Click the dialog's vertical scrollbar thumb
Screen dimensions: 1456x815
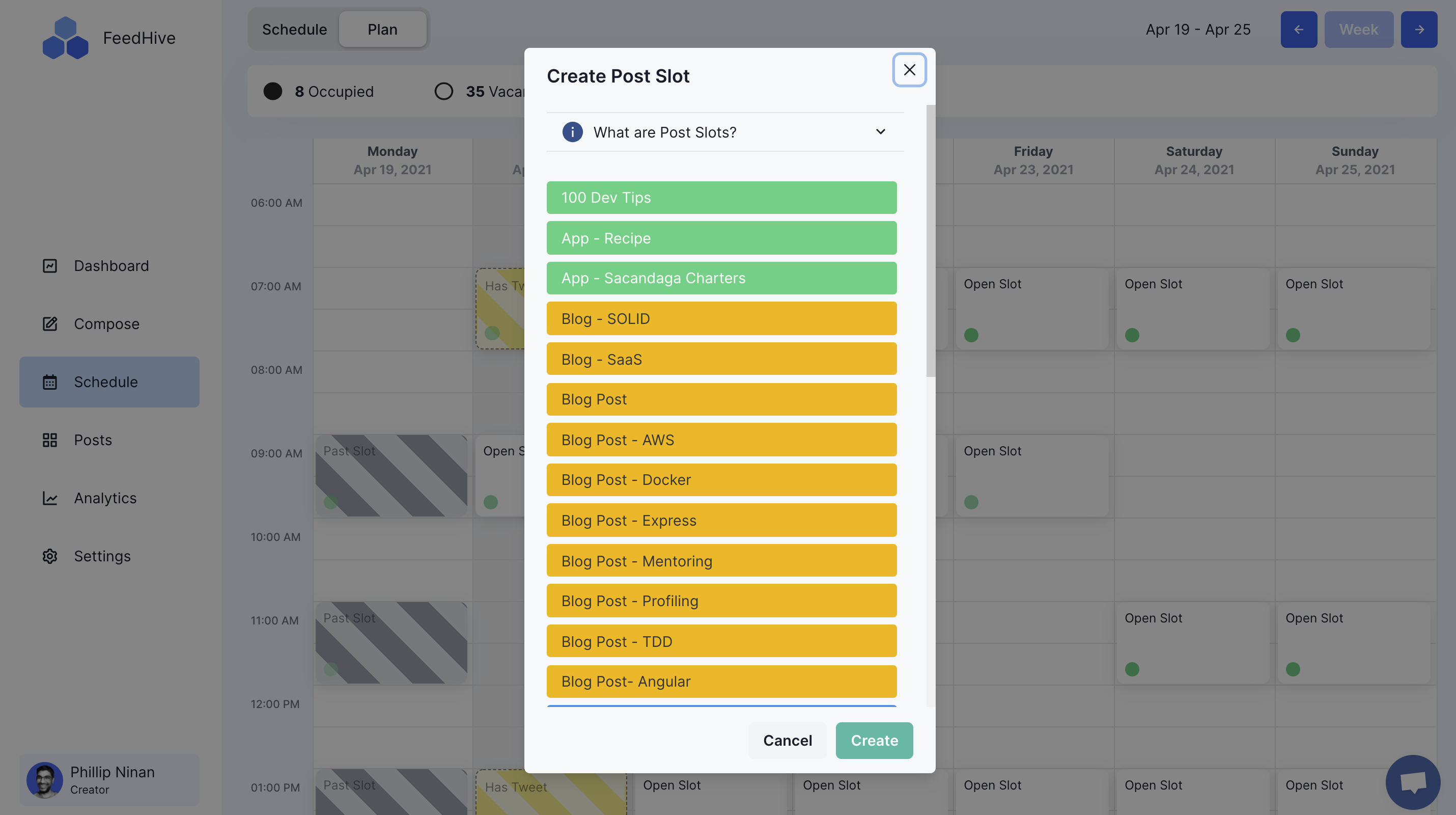[x=930, y=241]
